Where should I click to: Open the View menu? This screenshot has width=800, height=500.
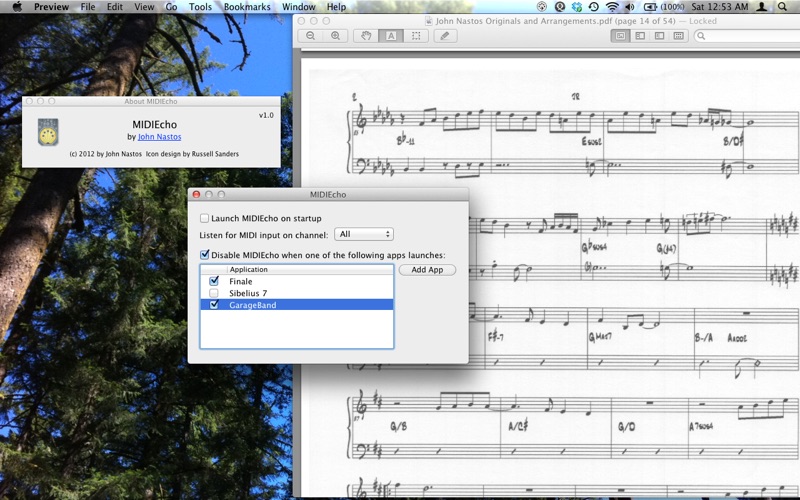click(144, 7)
